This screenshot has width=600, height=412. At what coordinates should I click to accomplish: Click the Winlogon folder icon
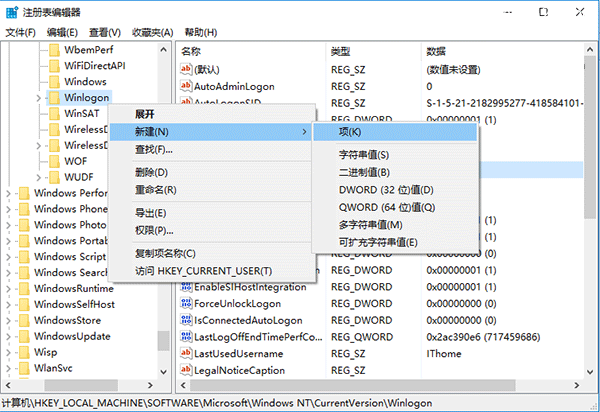54,98
